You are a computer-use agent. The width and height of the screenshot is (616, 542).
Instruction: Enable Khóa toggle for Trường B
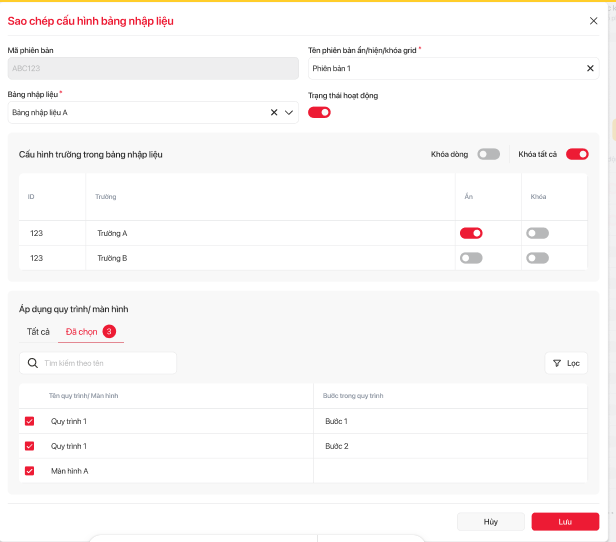tap(537, 258)
